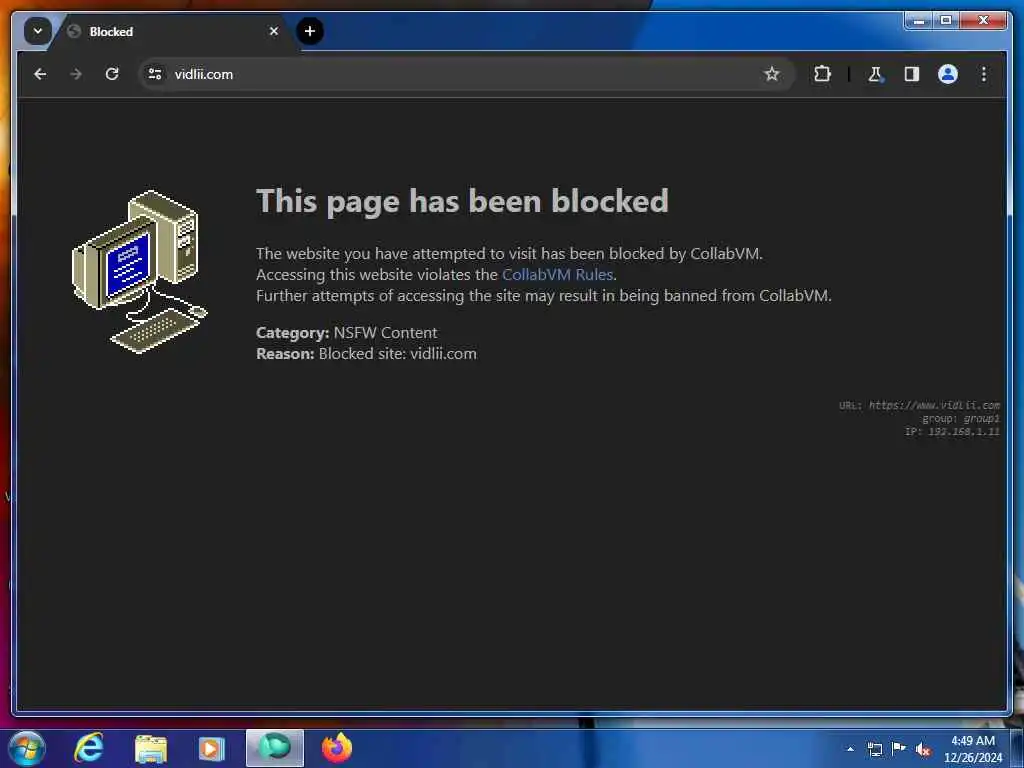Click the muted volume tray icon

[923, 749]
